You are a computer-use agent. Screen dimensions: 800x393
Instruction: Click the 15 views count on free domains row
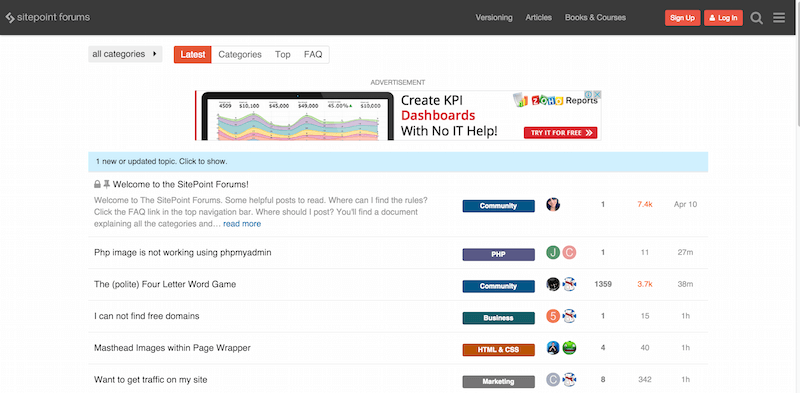coord(645,316)
